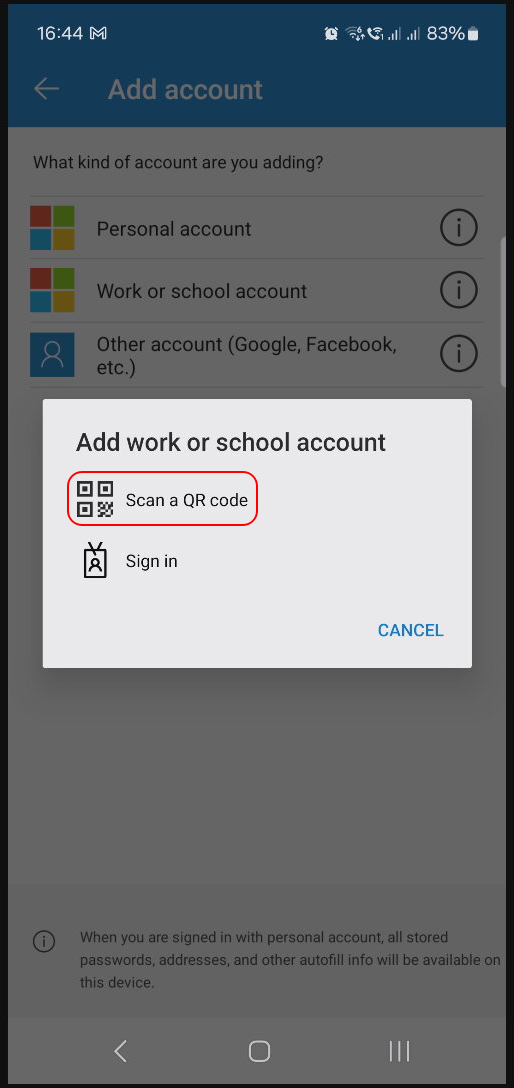Select Other account (Google, Facebook, etc.)

tap(256, 355)
